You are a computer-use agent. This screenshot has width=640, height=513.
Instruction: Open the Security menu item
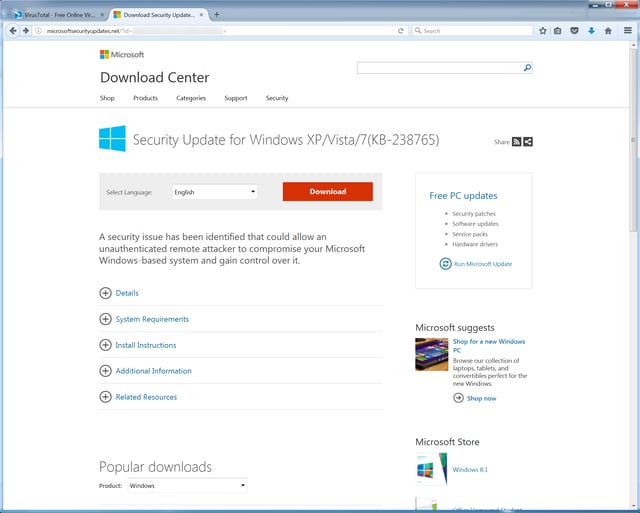point(277,98)
